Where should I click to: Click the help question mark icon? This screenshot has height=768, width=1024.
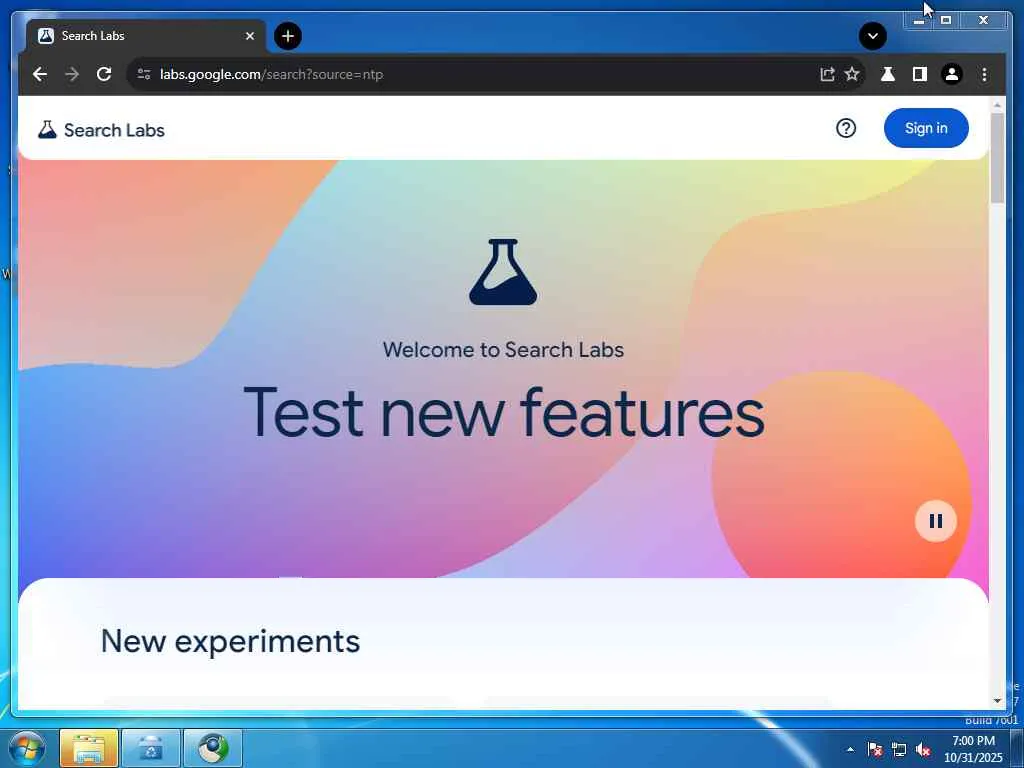tap(846, 128)
